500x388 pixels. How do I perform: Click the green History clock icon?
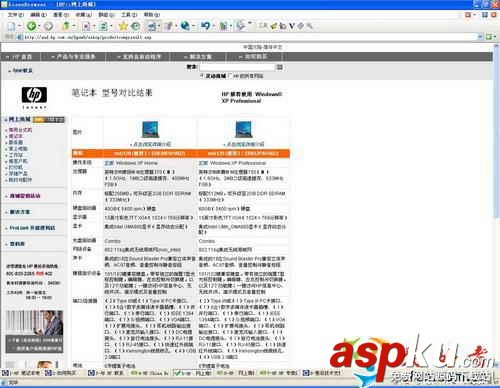tap(135, 26)
